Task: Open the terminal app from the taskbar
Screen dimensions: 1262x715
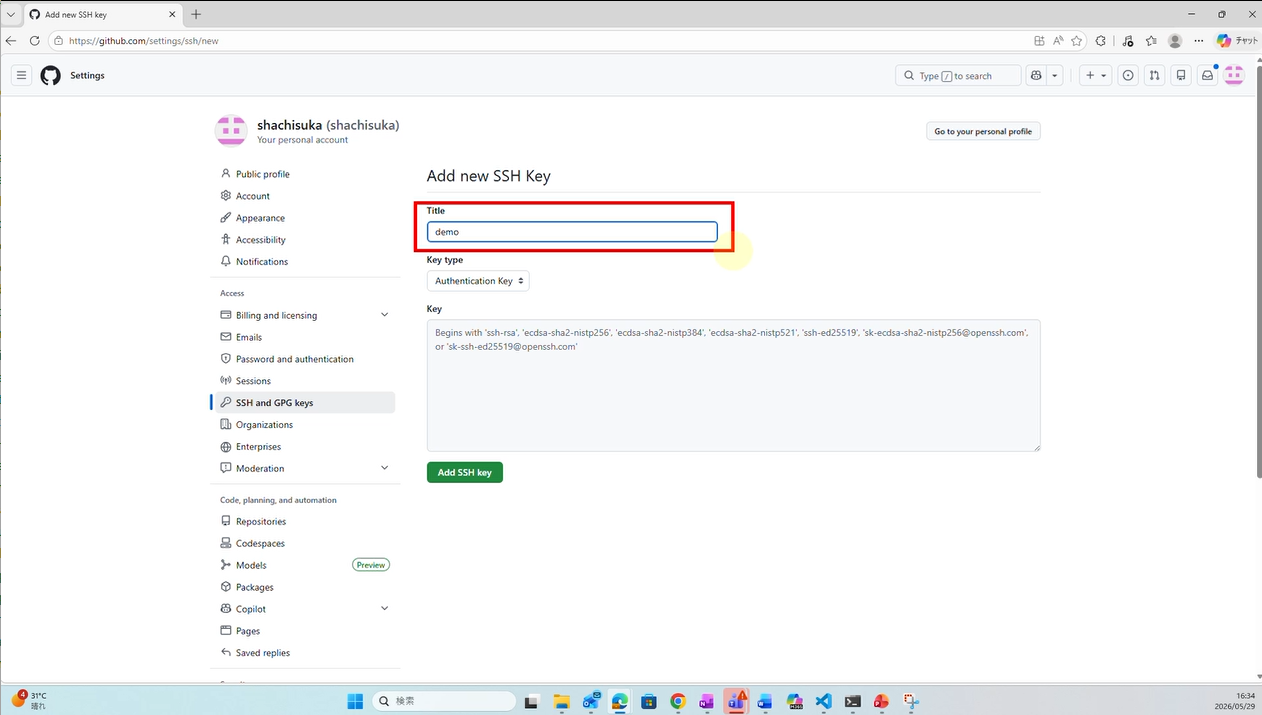Action: click(x=852, y=702)
